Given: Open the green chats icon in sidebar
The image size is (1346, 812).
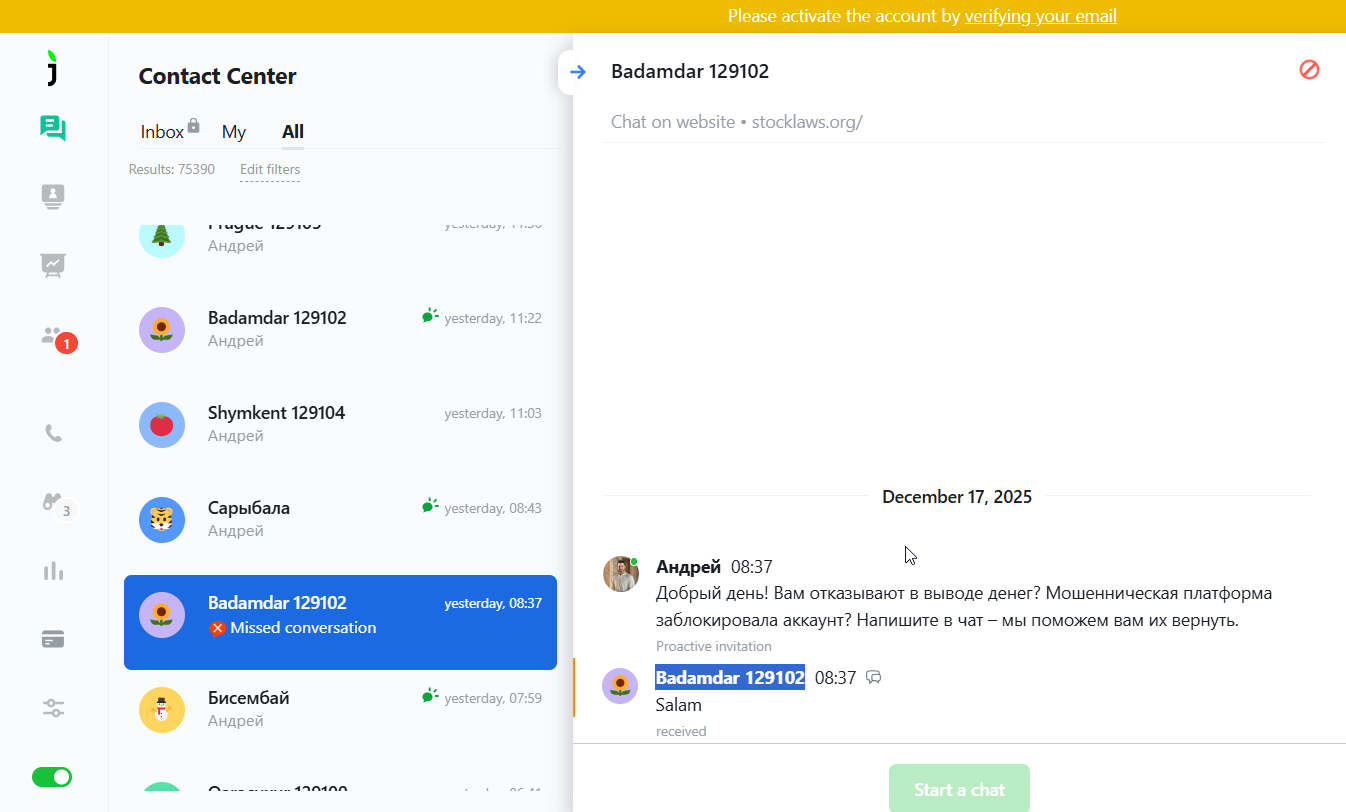Looking at the screenshot, I should click(x=53, y=128).
